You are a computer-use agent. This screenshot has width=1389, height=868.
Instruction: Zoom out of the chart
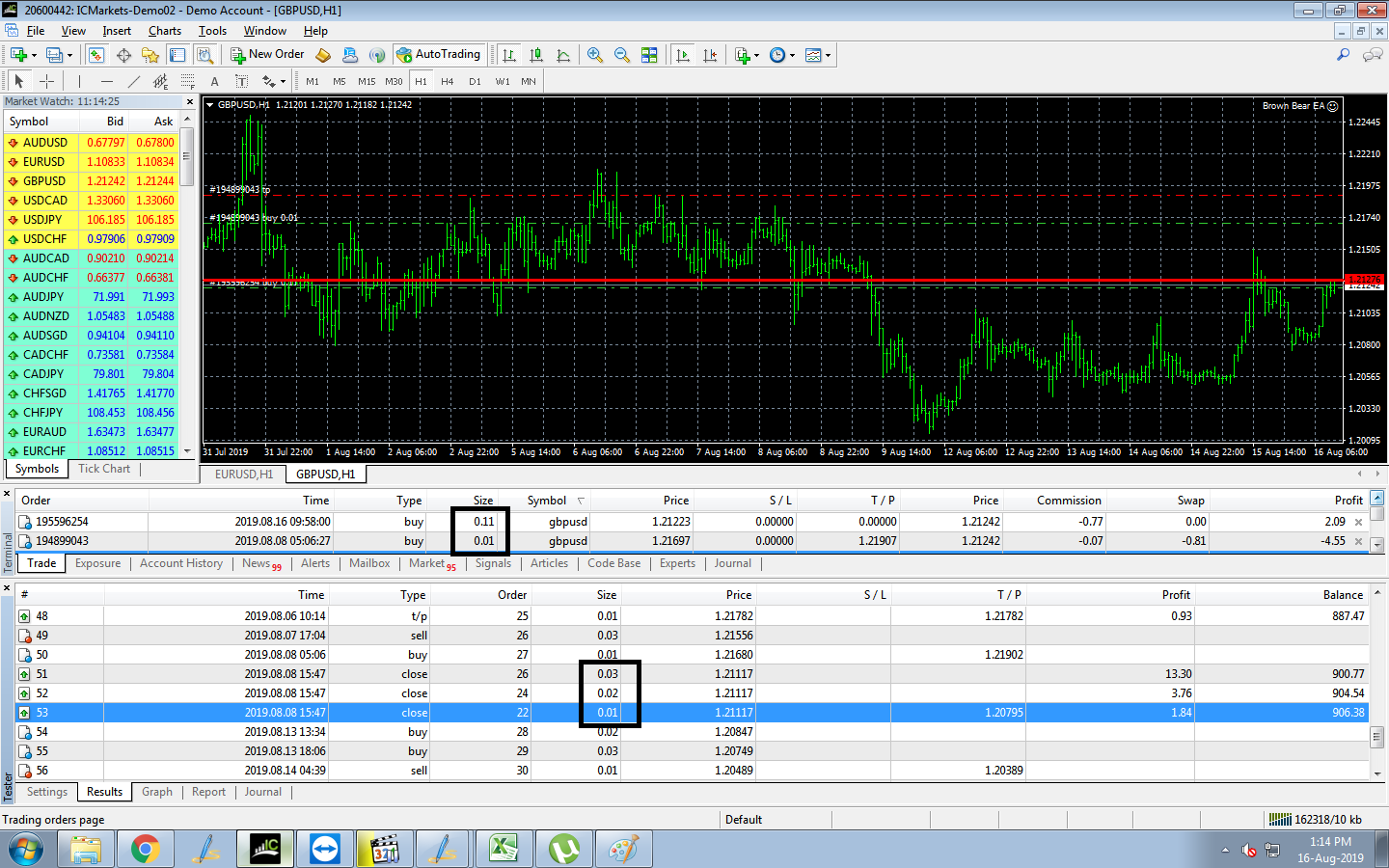coord(622,55)
